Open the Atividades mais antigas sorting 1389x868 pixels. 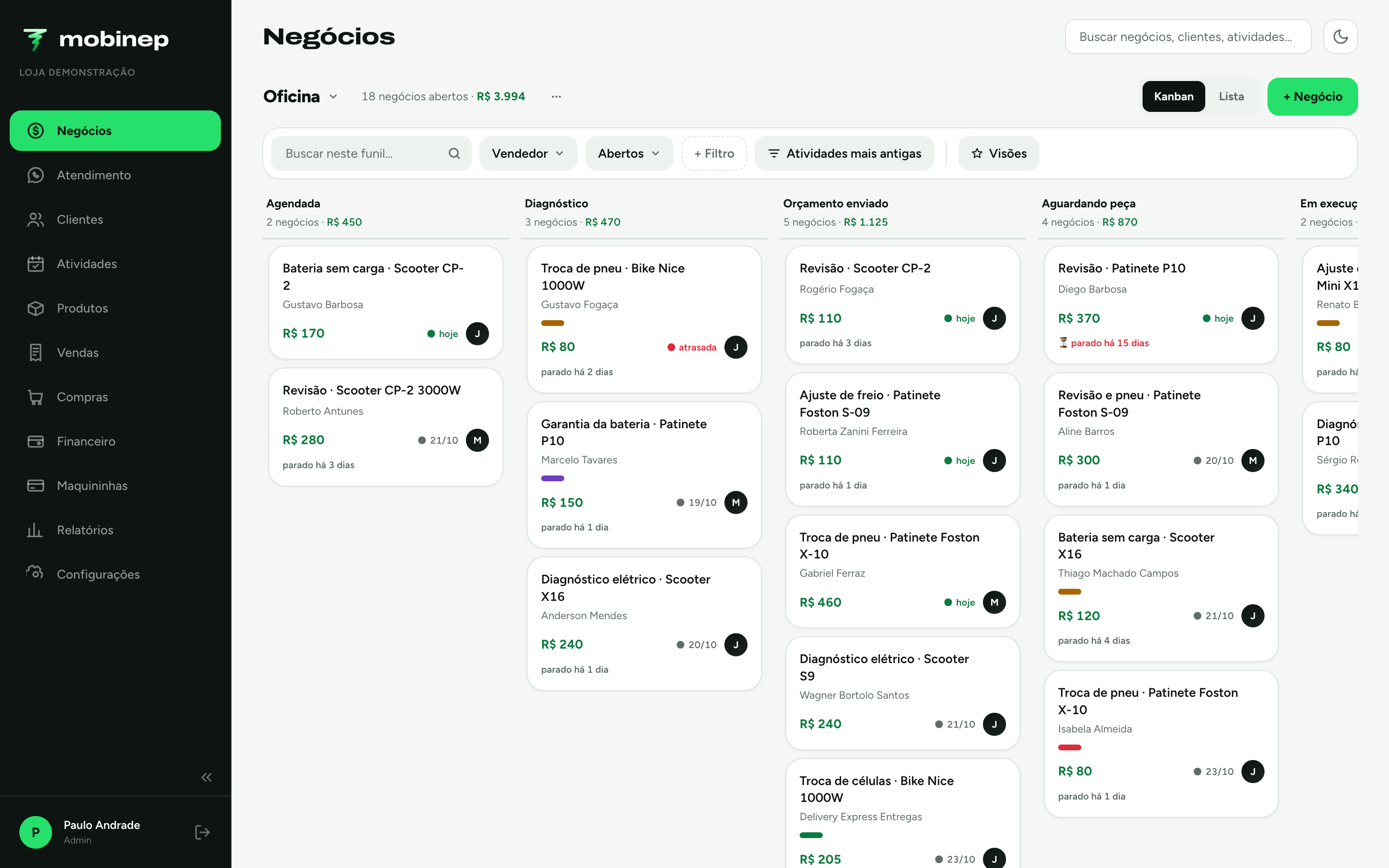[844, 153]
